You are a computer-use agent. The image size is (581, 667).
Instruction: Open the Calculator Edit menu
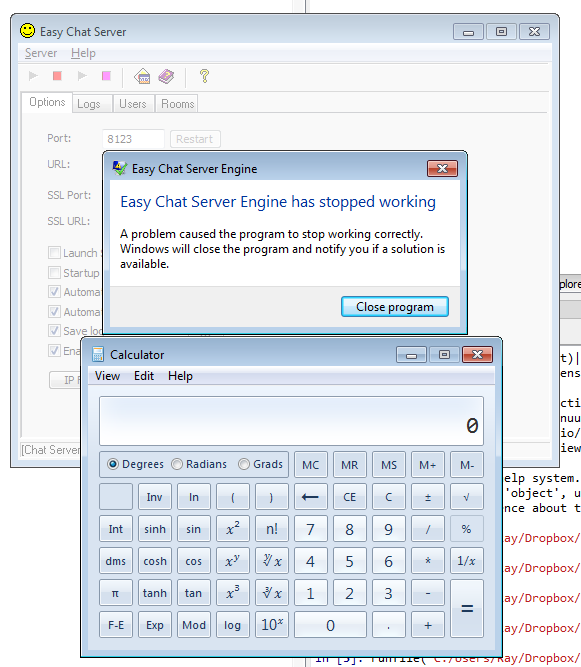(144, 376)
